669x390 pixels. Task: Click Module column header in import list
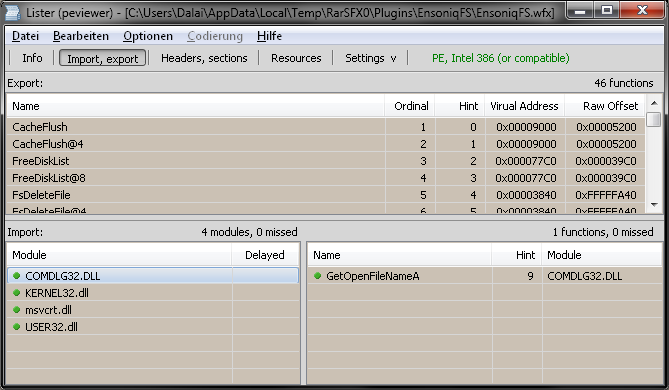point(119,255)
